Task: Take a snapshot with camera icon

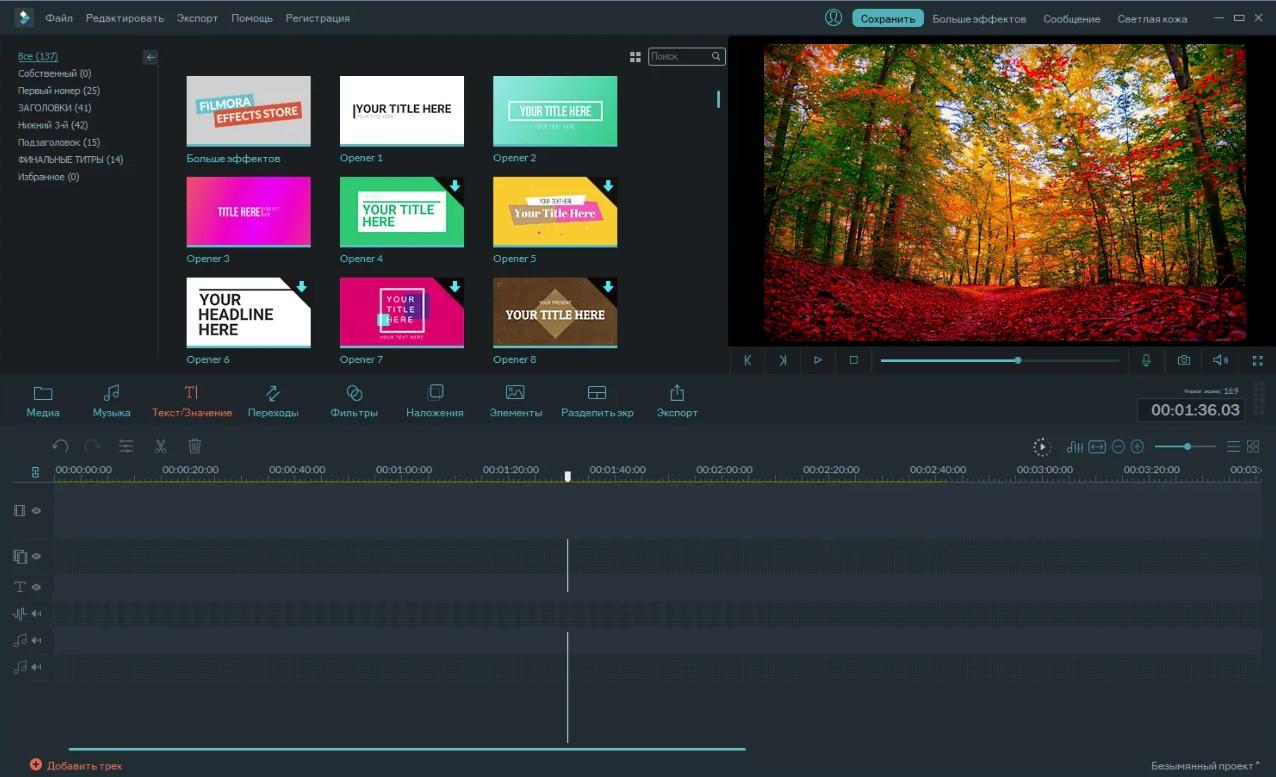Action: click(x=1183, y=360)
